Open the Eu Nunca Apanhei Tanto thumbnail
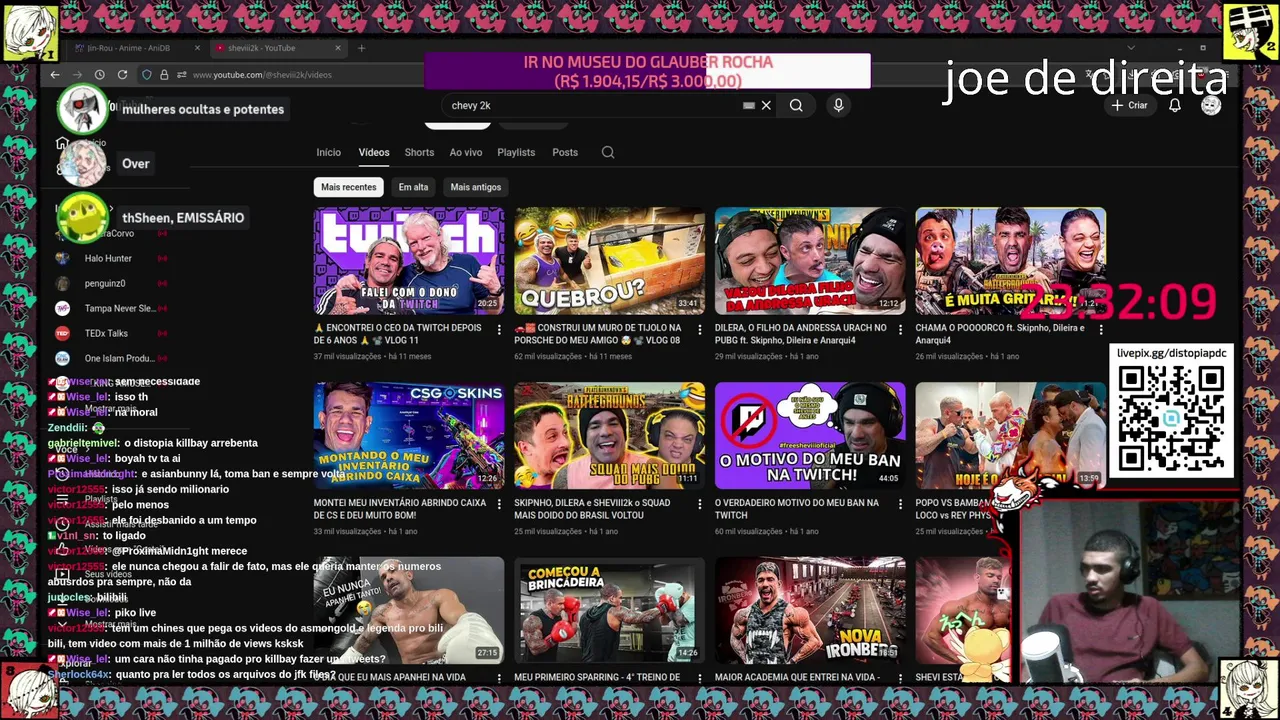1280x720 pixels. (x=409, y=610)
